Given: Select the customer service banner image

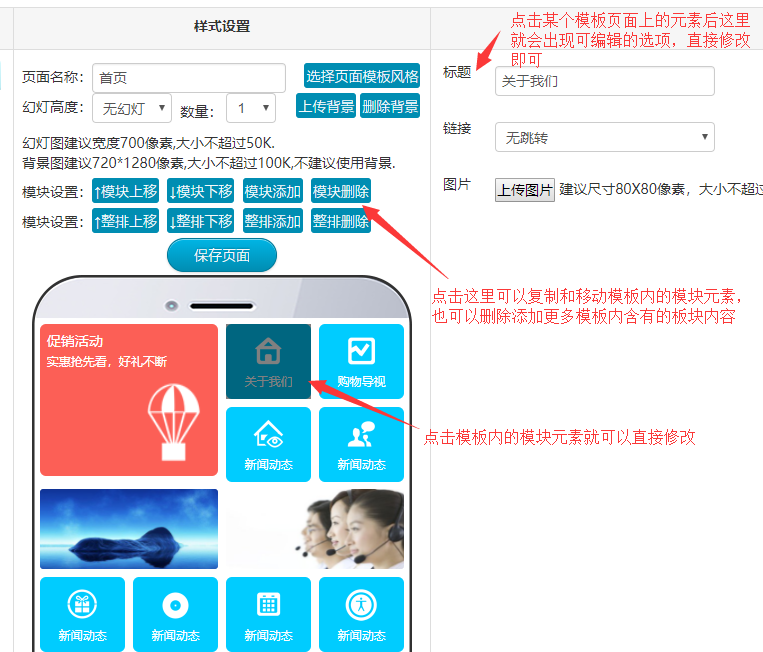Looking at the screenshot, I should coord(315,528).
